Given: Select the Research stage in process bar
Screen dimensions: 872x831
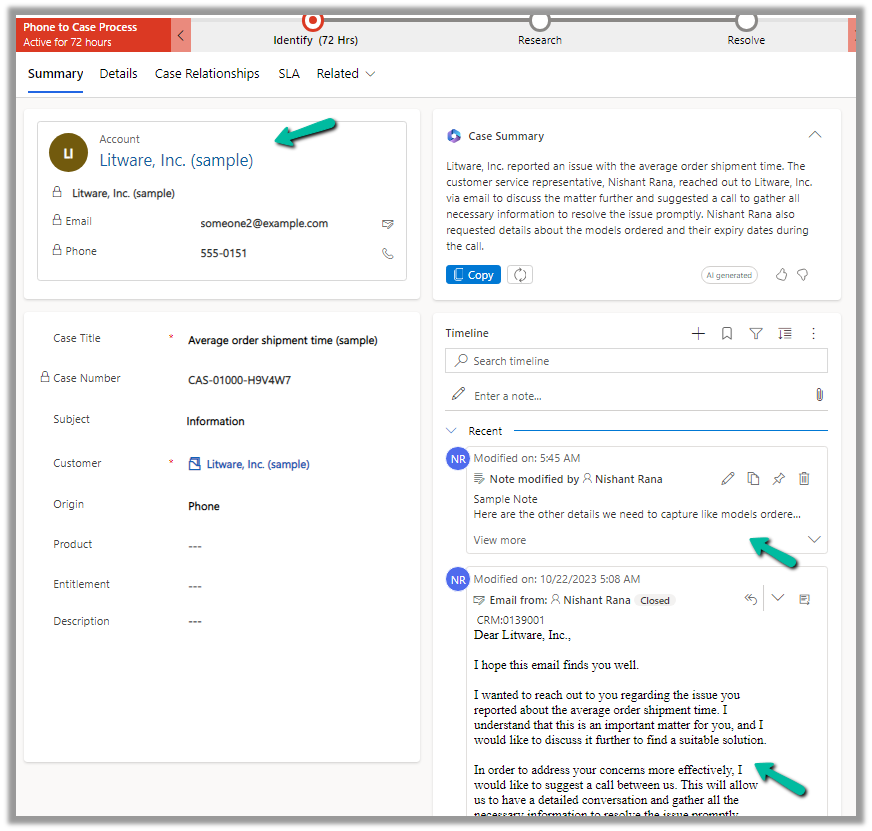Looking at the screenshot, I should coord(540,21).
